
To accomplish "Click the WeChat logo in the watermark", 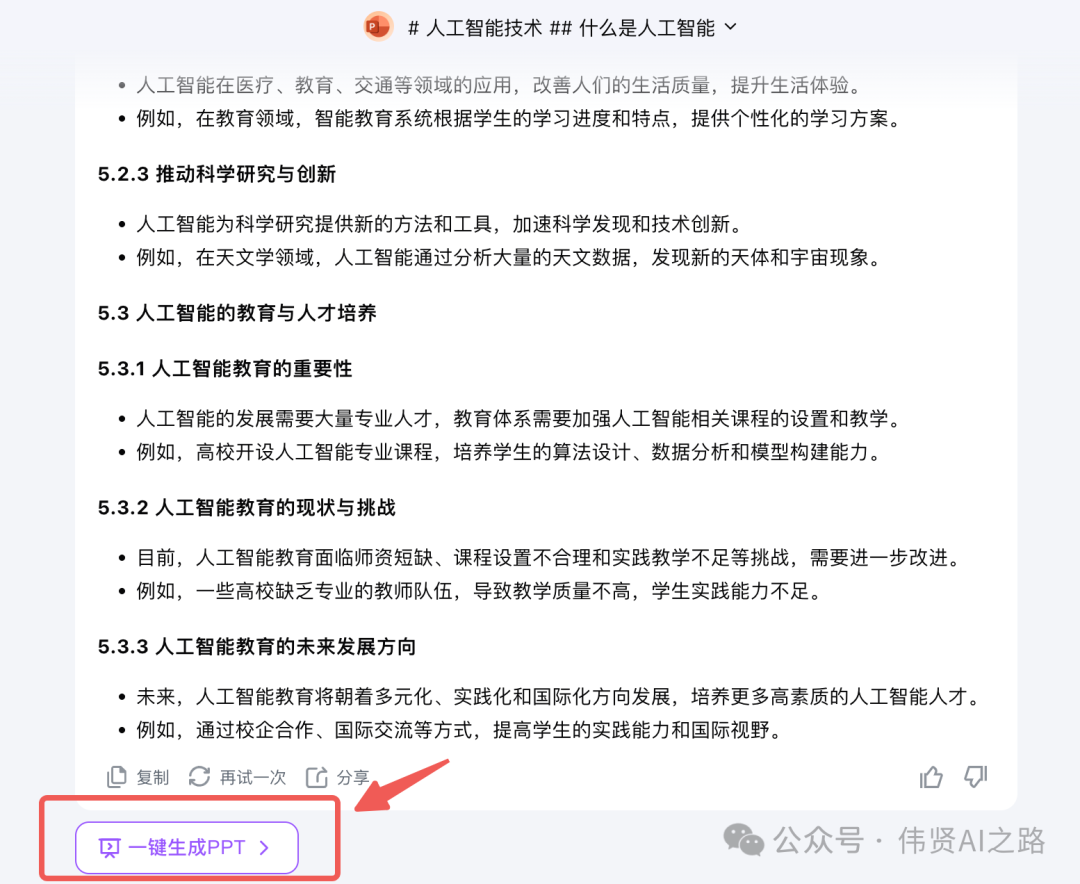I will pos(743,841).
